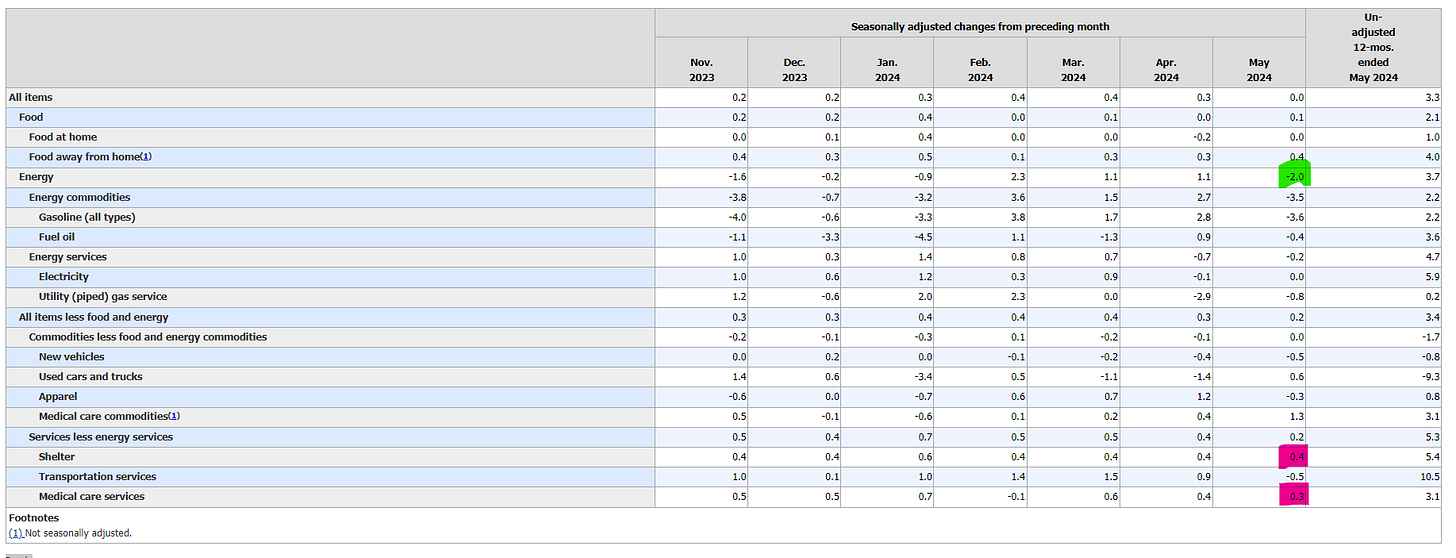Click Food at home Apr. 2024 value -0.2
This screenshot has height=558, width=1456.
point(1201,137)
